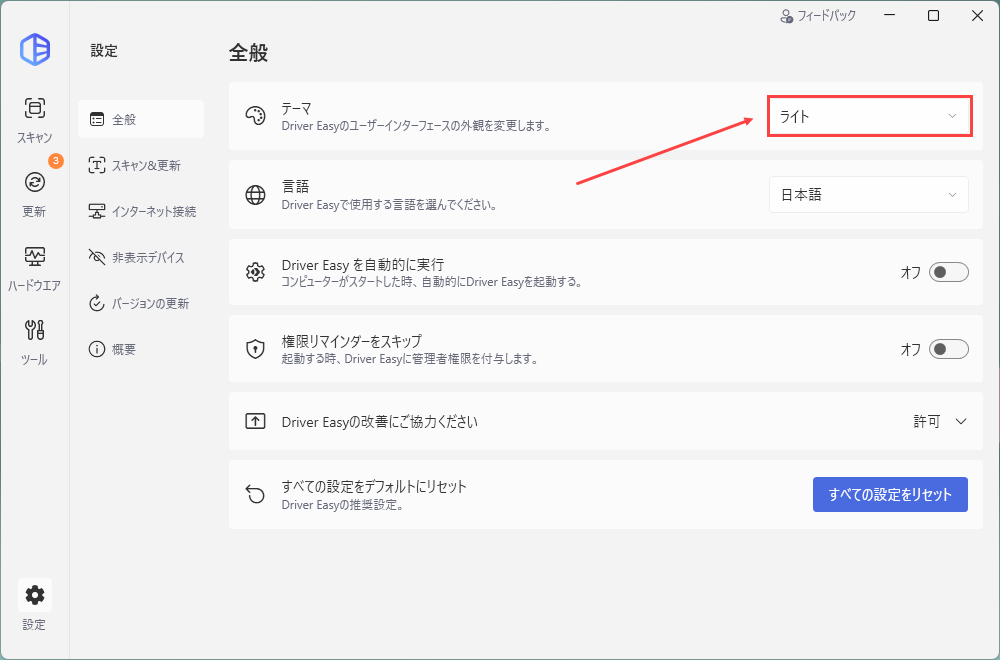Select the 全般 settings menu item
The height and width of the screenshot is (660, 1000).
click(141, 119)
